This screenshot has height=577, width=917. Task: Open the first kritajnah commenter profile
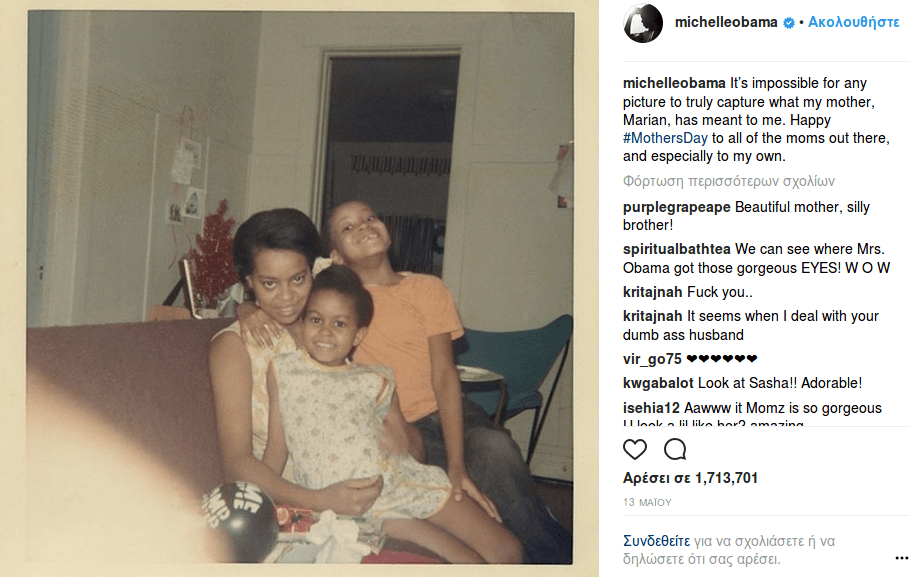tap(652, 292)
